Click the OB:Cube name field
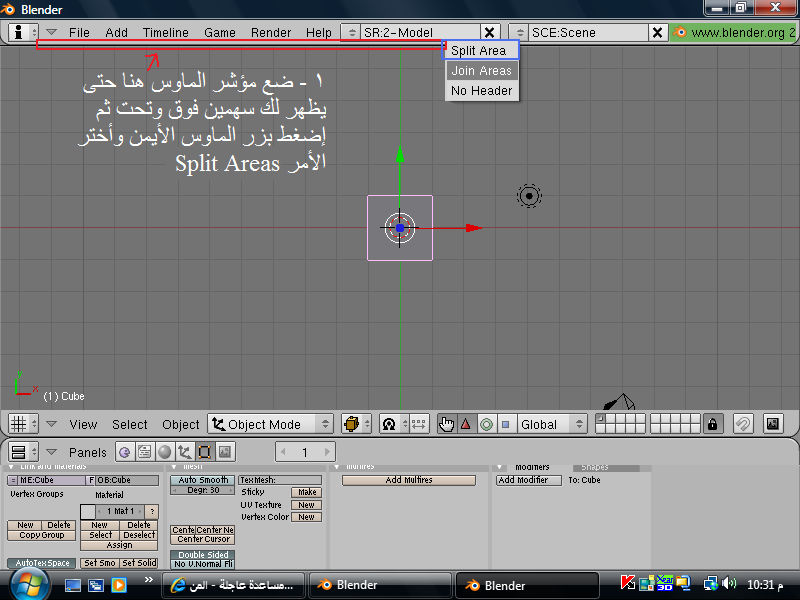The image size is (800, 600). [128, 480]
